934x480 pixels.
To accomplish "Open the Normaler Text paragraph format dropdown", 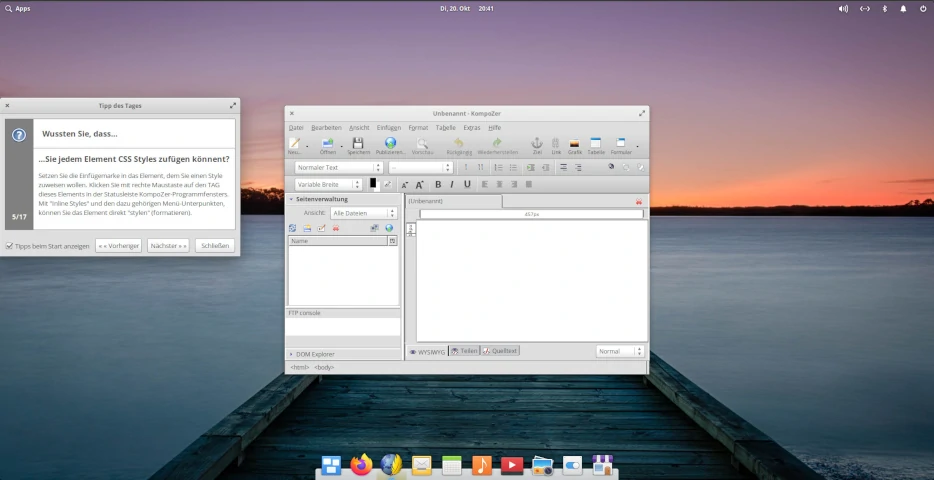I will (x=338, y=168).
